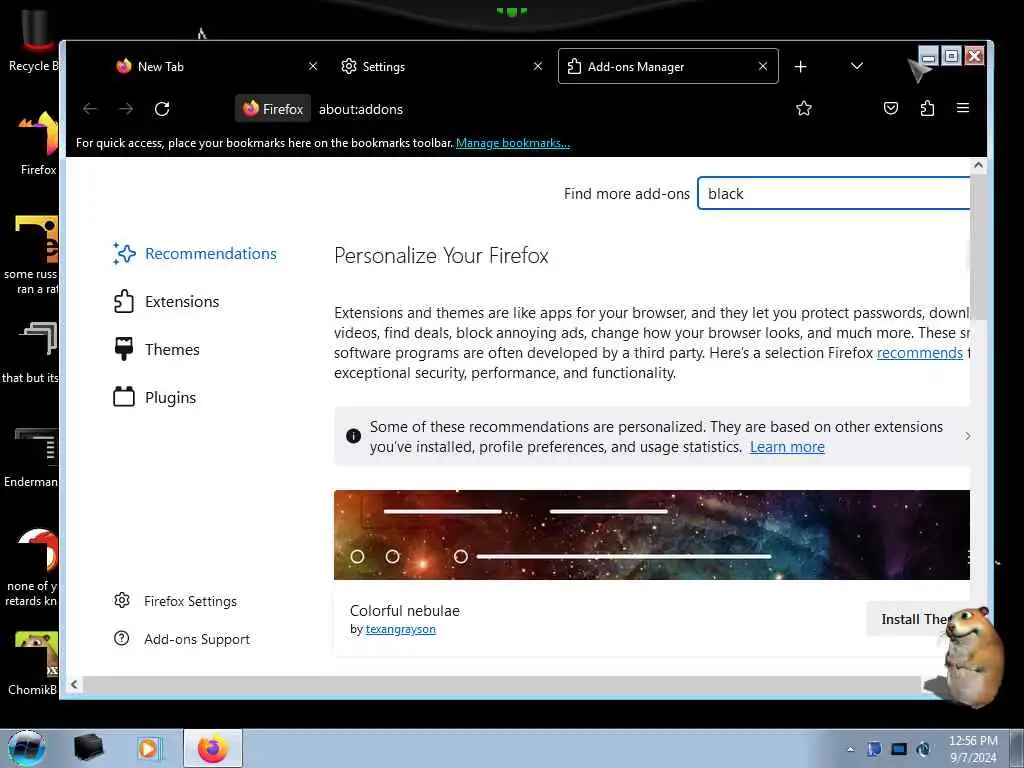1024x768 pixels.
Task: Click the Colorful nebulae theme preview
Action: pos(652,535)
